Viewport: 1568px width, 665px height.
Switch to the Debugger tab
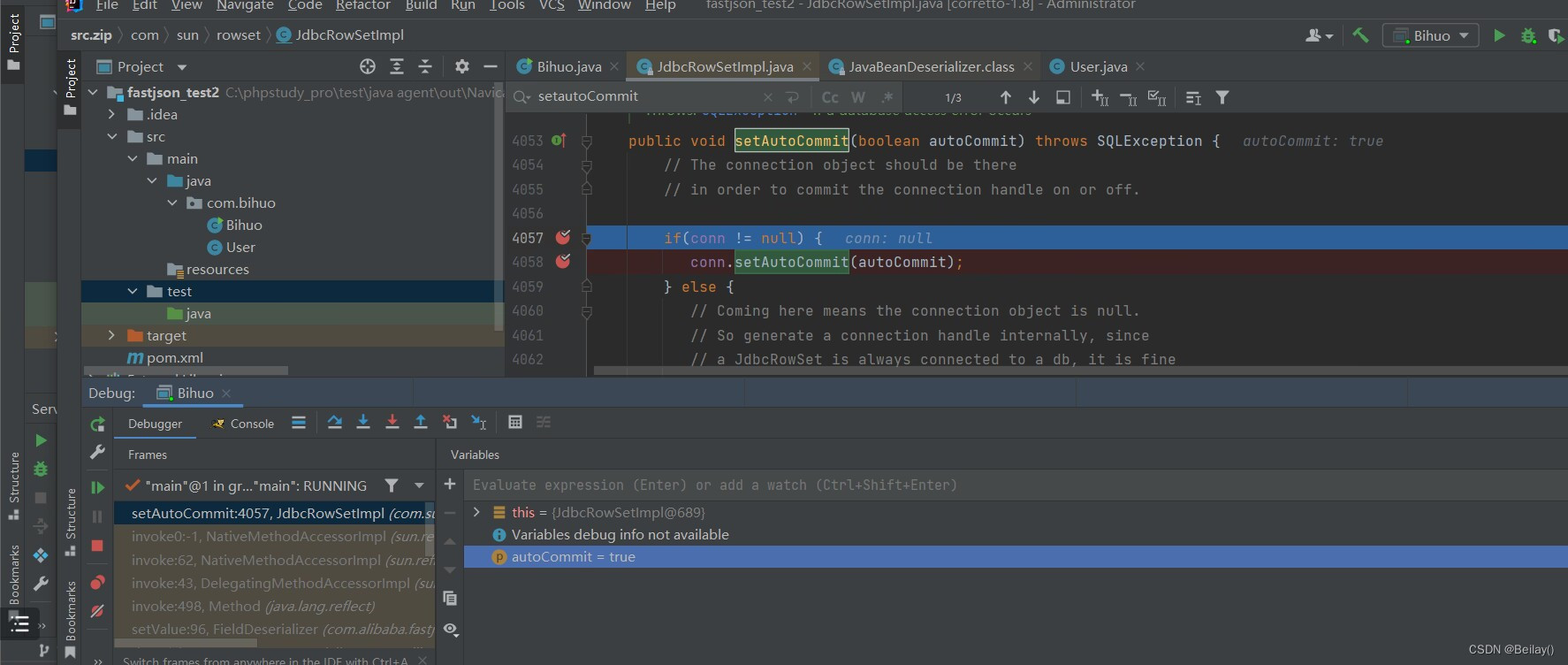coord(155,424)
